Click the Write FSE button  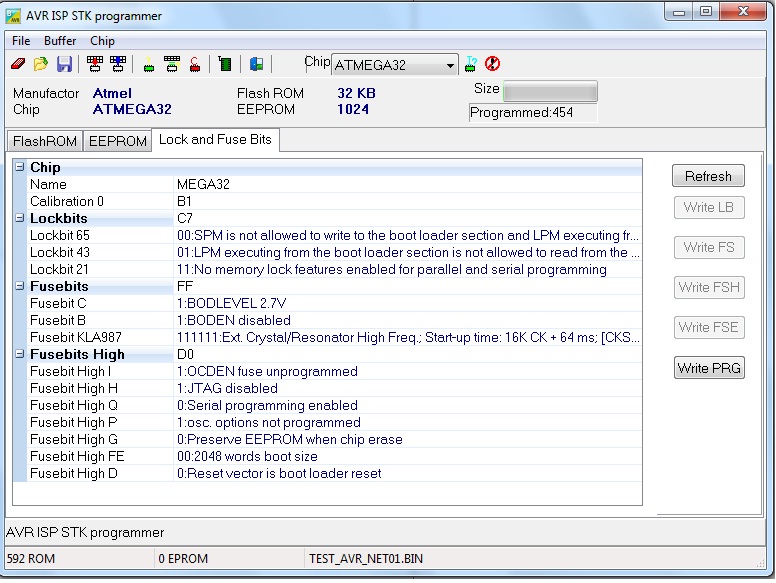pyautogui.click(x=709, y=328)
